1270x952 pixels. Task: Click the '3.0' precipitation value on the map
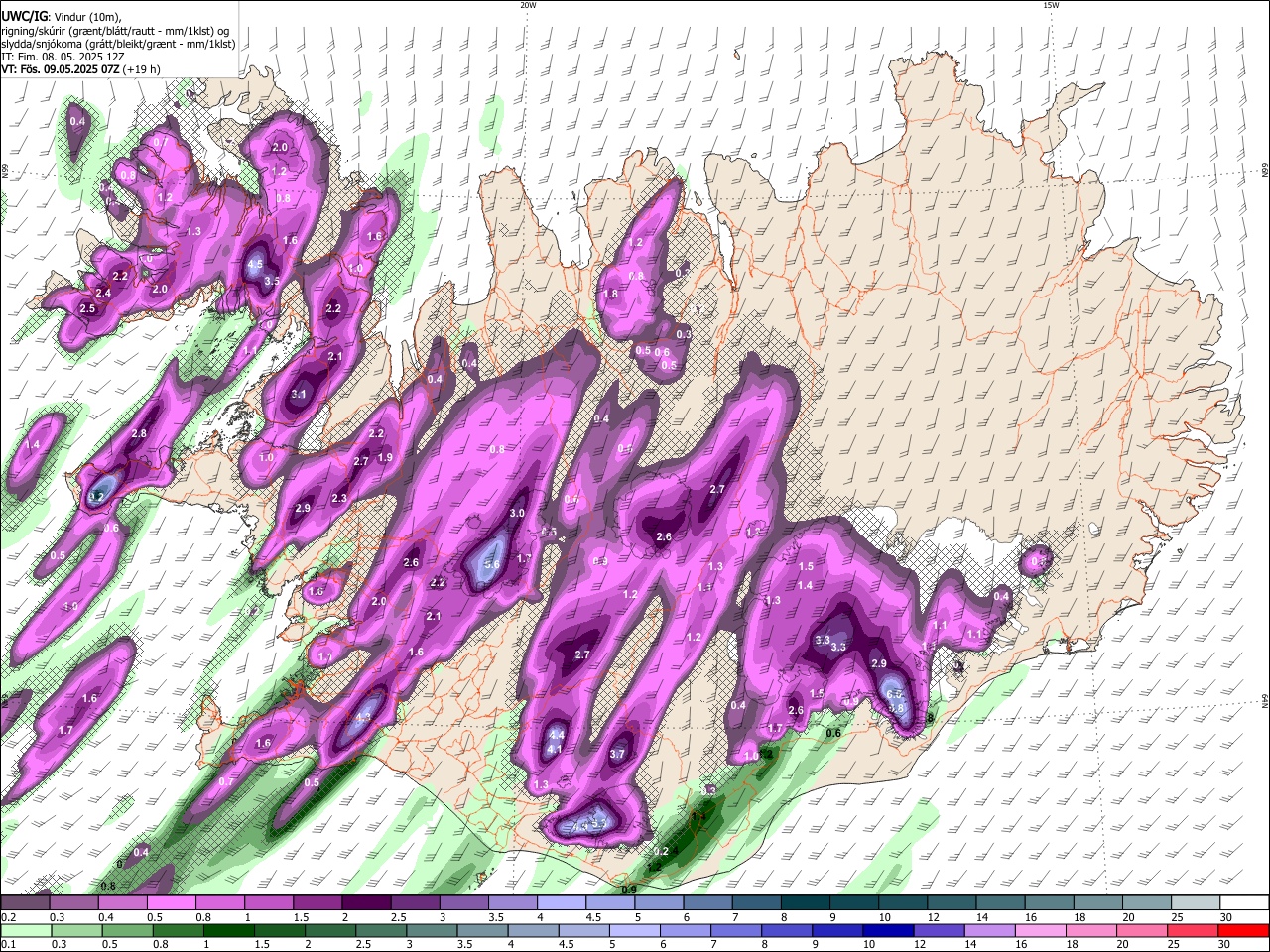click(517, 513)
